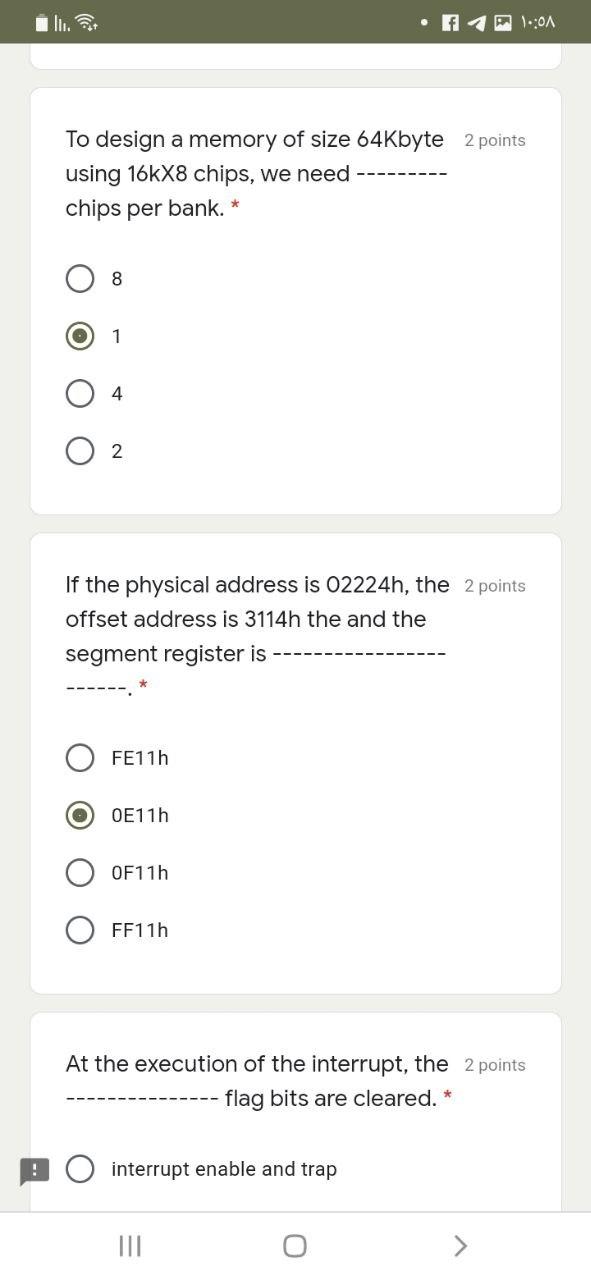Viewport: 591px width, 1280px height.
Task: Tap the selected 0E11h radio button
Action: pos(80,815)
